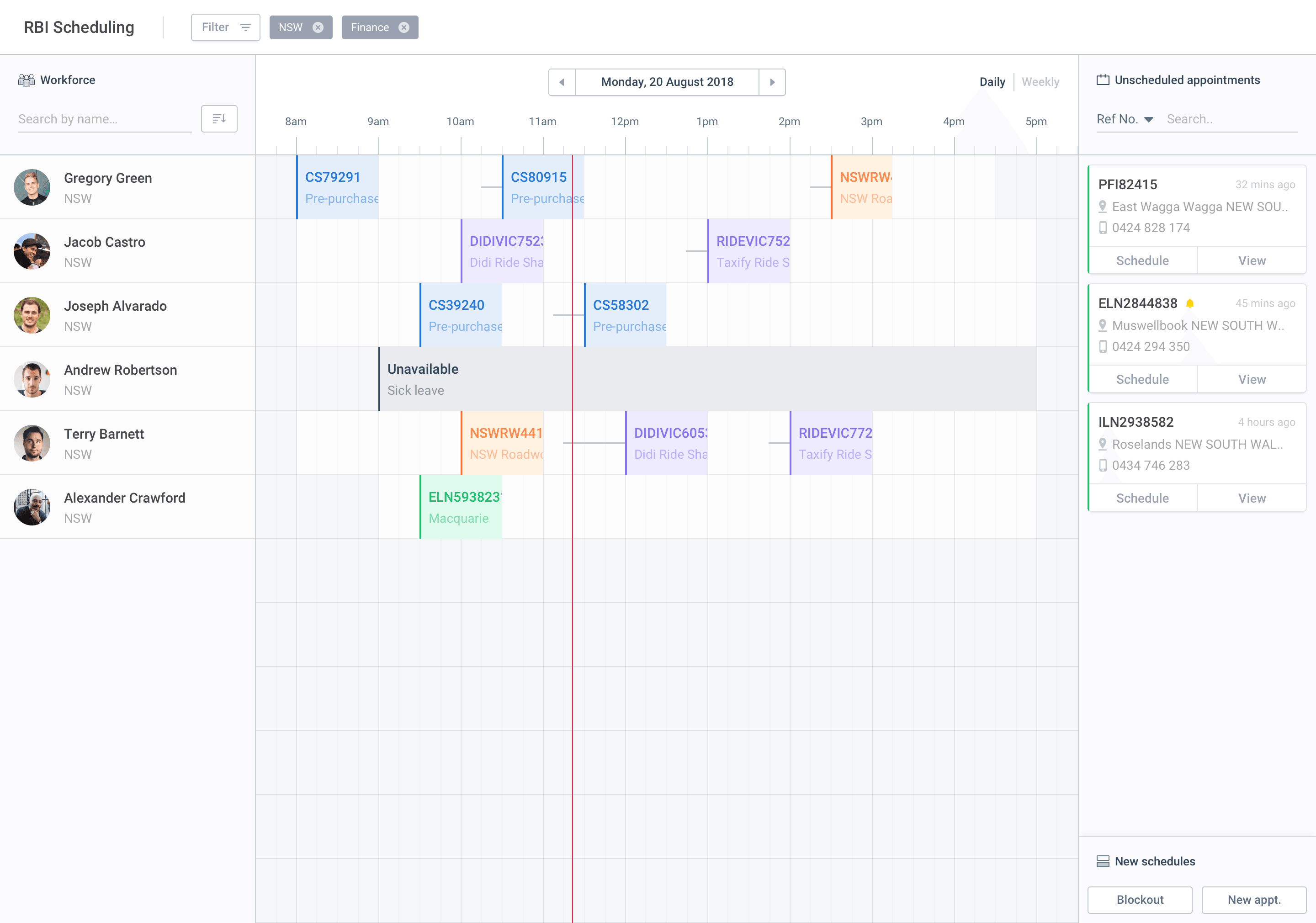Switch to the Weekly view
Image resolution: width=1316 pixels, height=923 pixels.
1040,82
